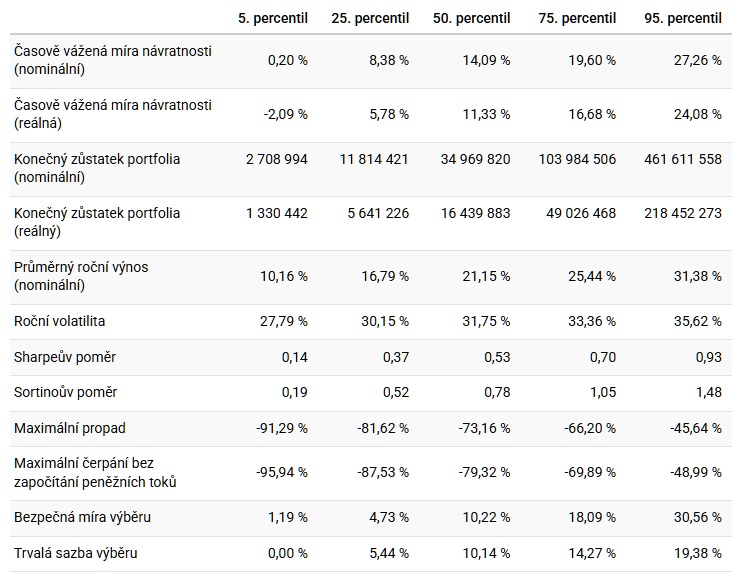Screen dimensions: 733x572
Task: Click the "Konečný zůstatek portfolia (nominální)" row label
Action: (x=97, y=168)
